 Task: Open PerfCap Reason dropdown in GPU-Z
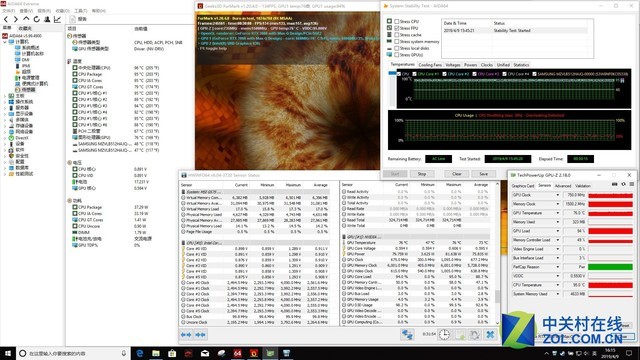[558, 267]
